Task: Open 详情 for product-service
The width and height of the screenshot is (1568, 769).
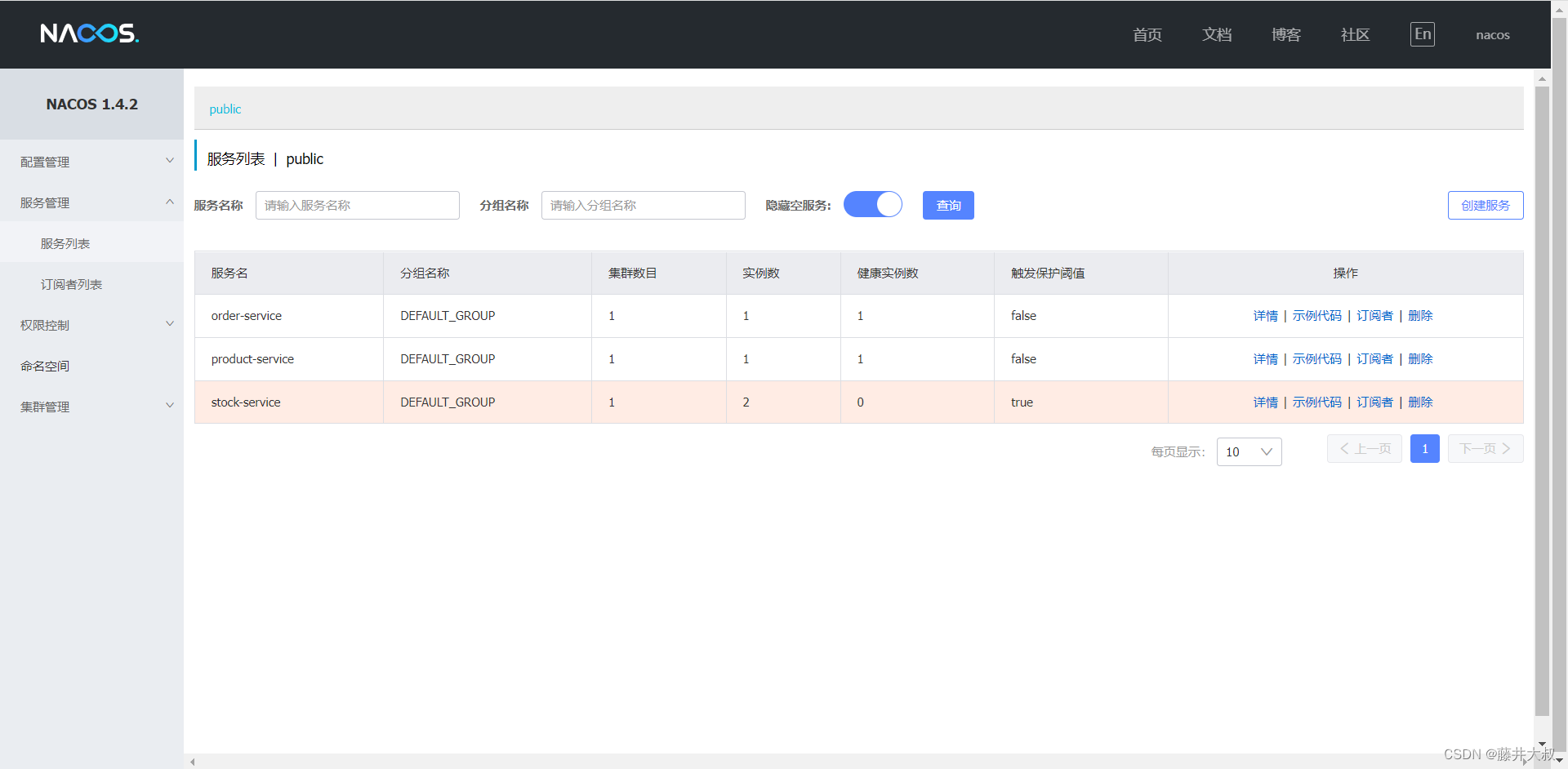Action: tap(1266, 359)
